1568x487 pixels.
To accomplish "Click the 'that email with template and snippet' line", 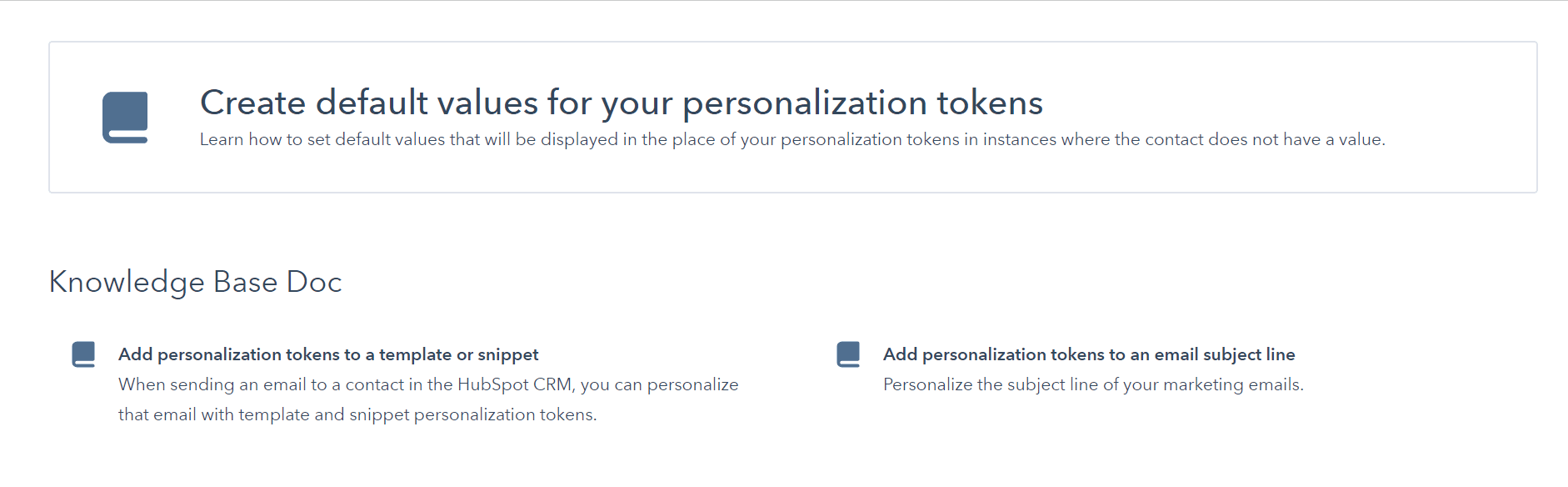I will (357, 414).
